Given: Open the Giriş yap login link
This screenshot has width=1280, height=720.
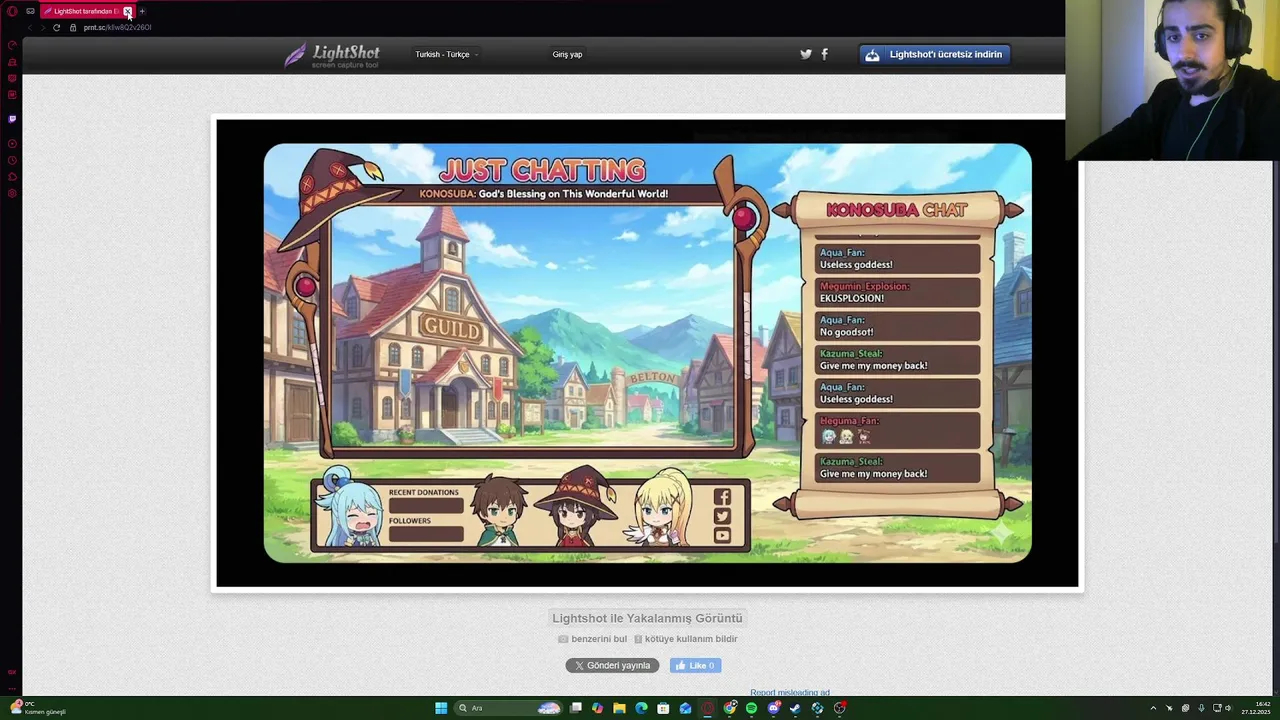Looking at the screenshot, I should [567, 54].
